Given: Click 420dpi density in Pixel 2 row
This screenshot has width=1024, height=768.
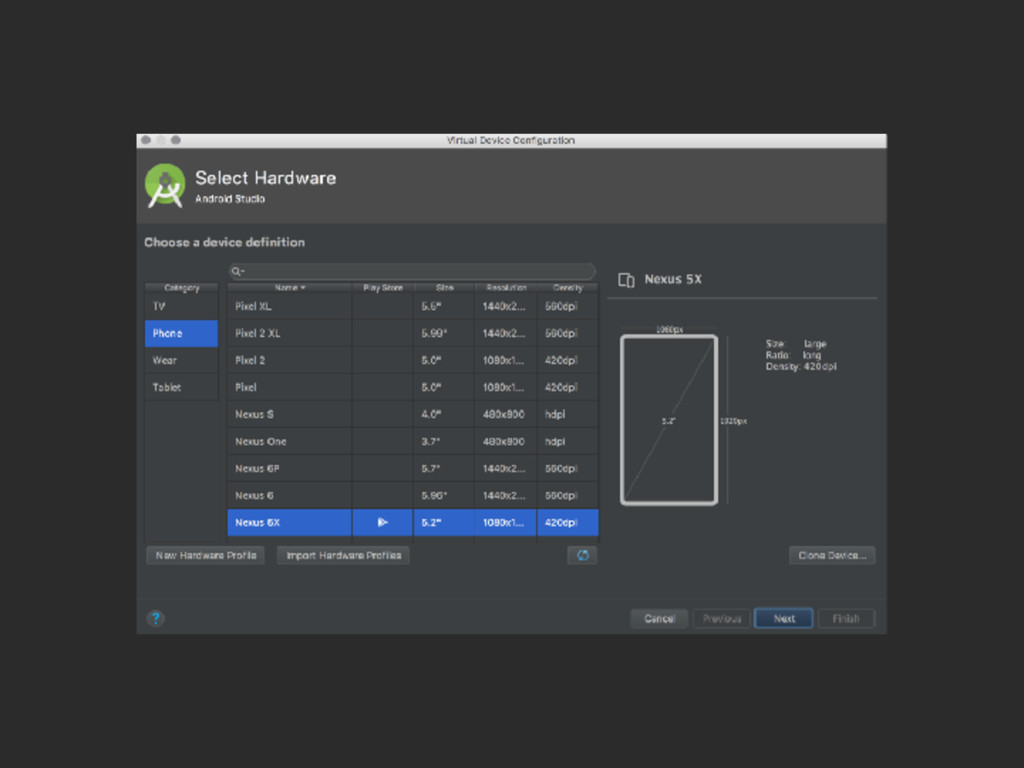Looking at the screenshot, I should (568, 360).
